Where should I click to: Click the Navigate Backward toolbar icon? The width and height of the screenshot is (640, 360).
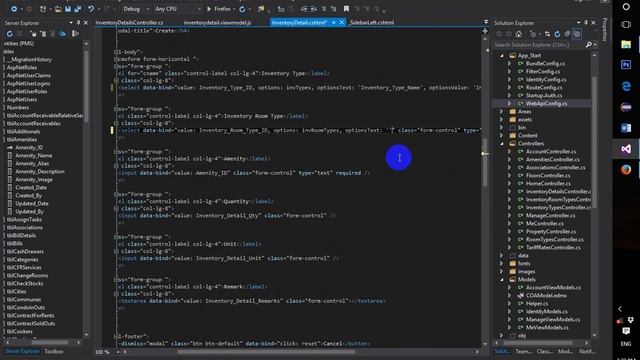tap(14, 9)
